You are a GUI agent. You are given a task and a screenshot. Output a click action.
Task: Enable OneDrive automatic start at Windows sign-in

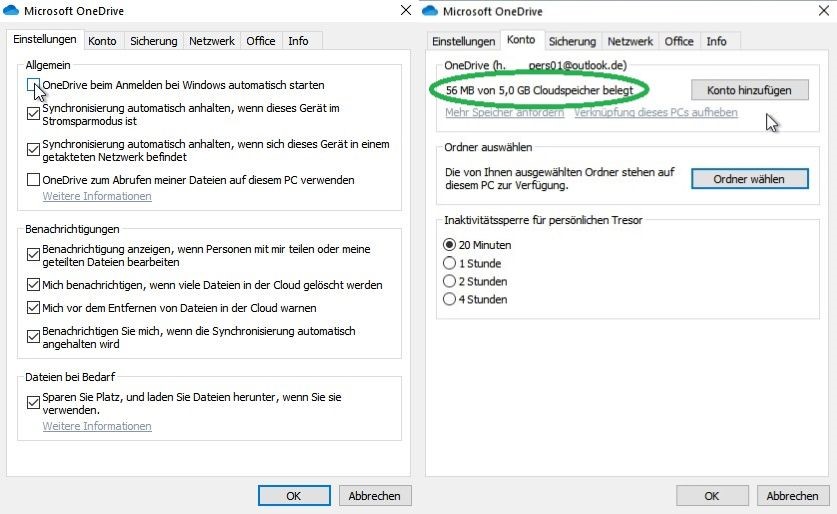33,85
